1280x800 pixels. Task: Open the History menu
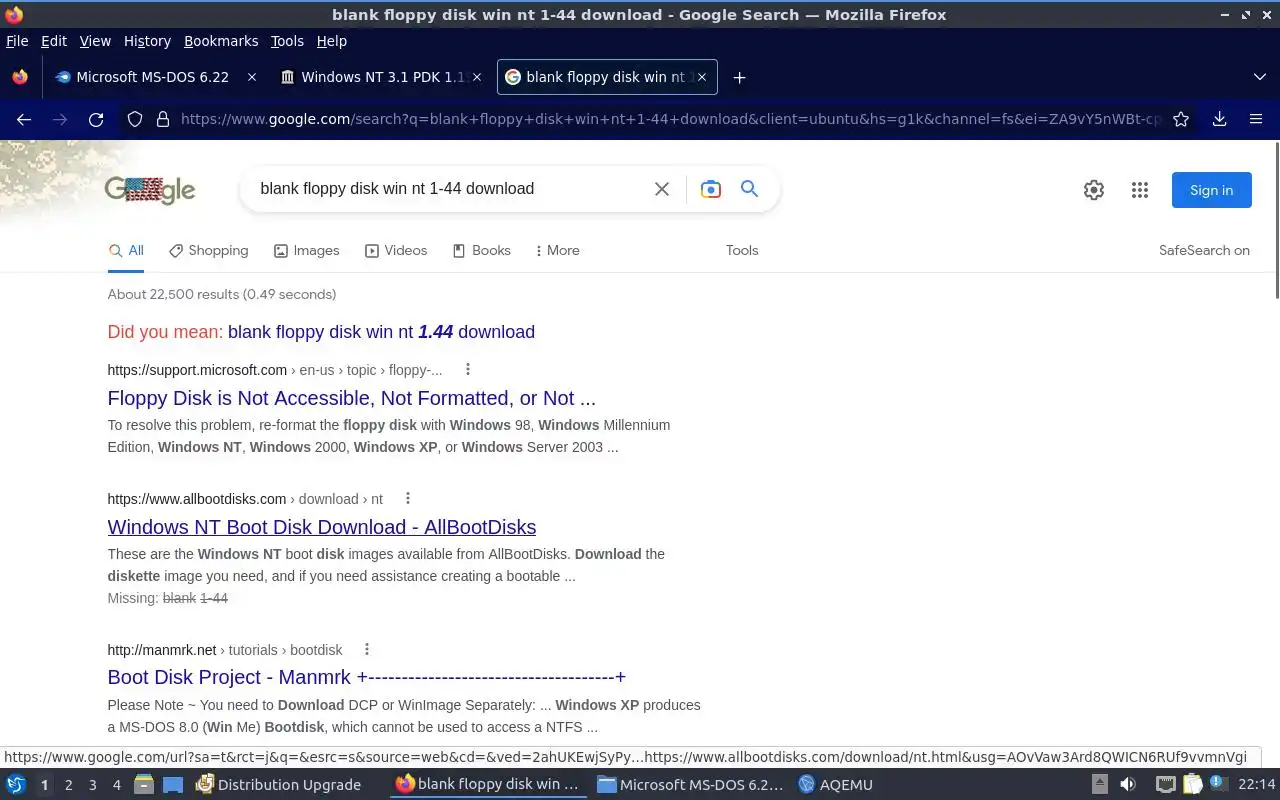147,41
